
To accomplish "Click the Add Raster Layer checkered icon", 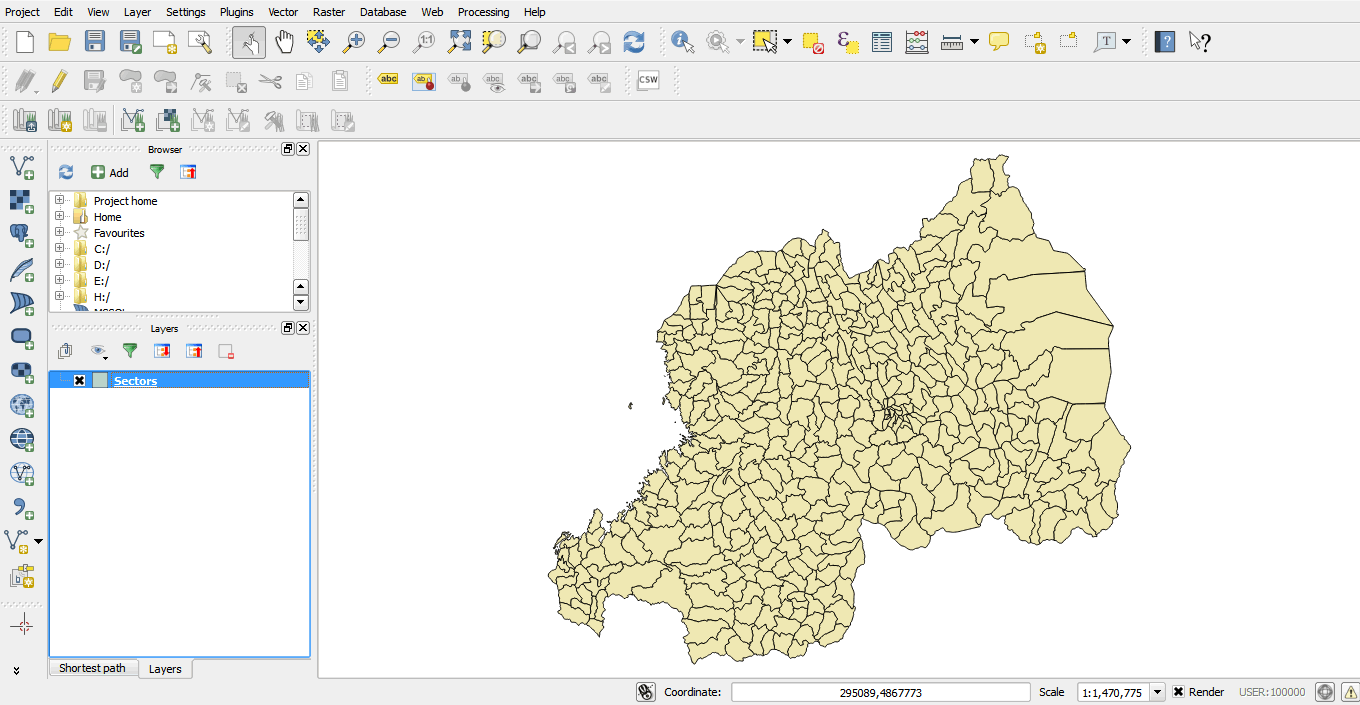I will (x=22, y=202).
